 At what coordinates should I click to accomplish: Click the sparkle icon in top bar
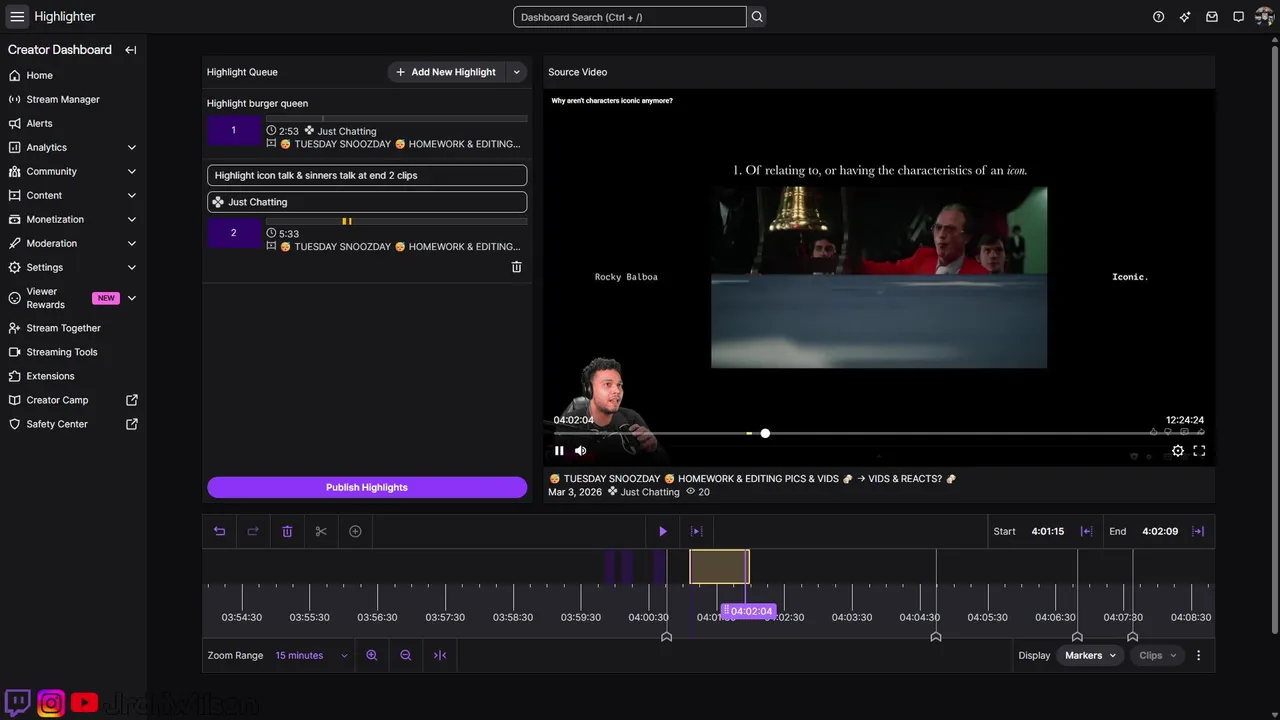click(x=1185, y=17)
